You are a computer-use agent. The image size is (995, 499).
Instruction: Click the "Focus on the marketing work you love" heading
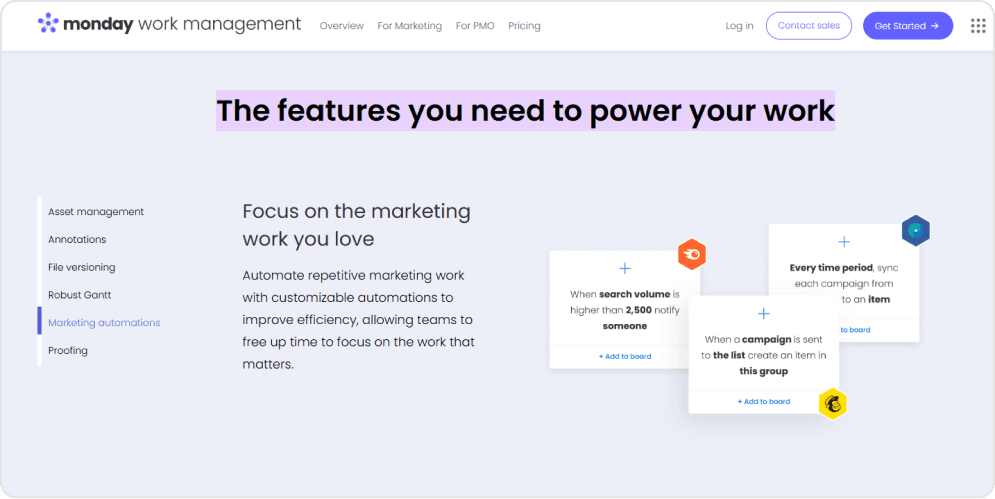click(356, 225)
